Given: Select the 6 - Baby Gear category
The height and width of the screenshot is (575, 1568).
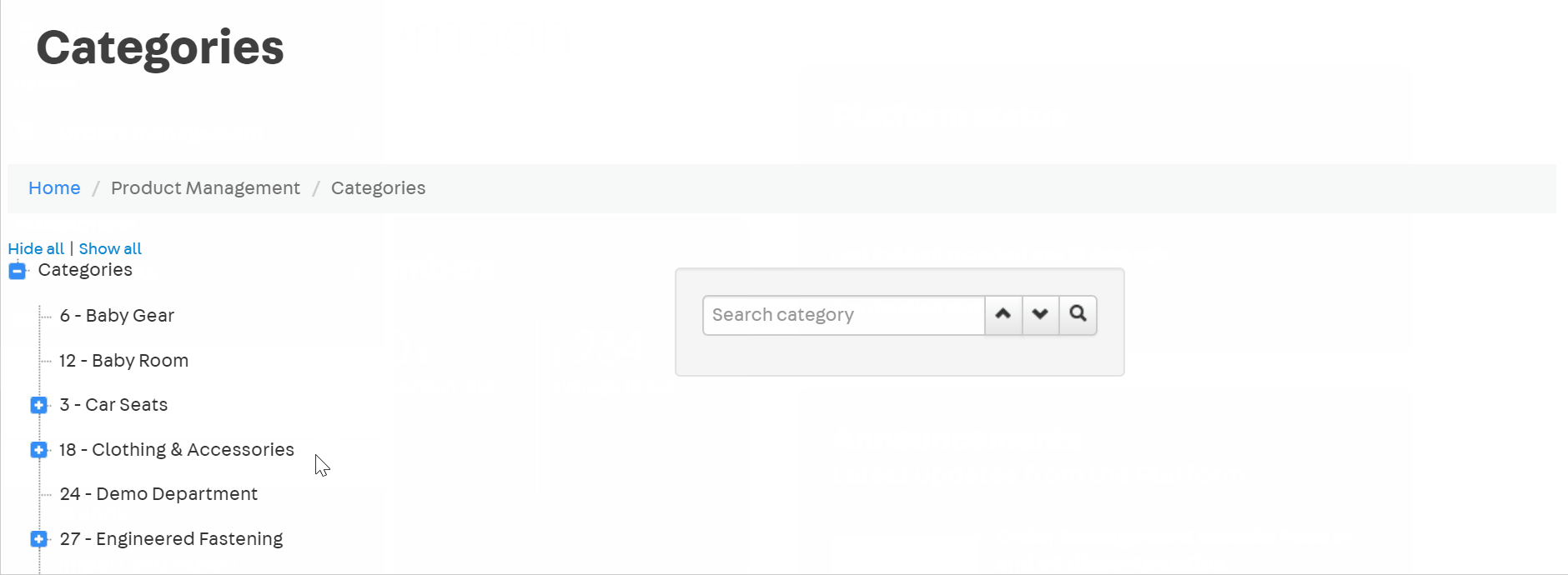Looking at the screenshot, I should (x=116, y=315).
